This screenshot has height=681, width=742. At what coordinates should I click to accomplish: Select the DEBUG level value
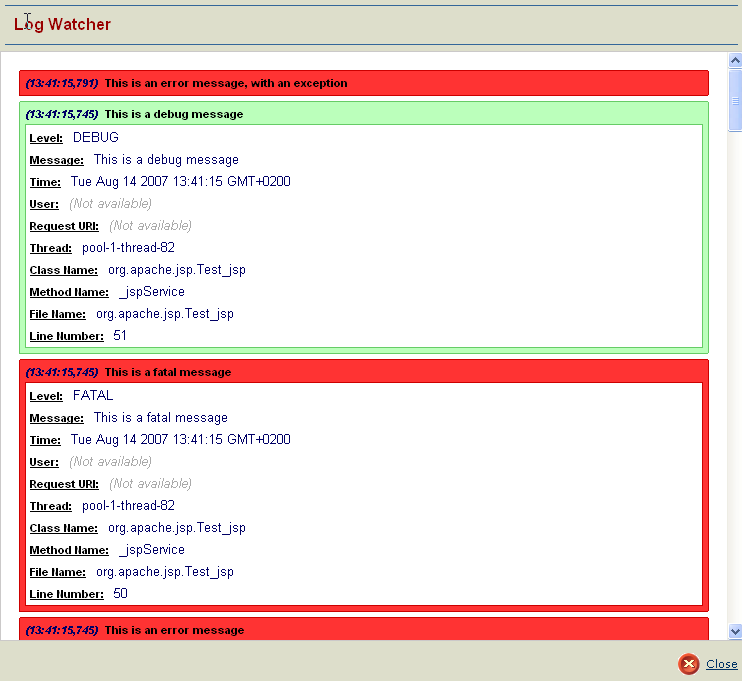click(x=96, y=137)
